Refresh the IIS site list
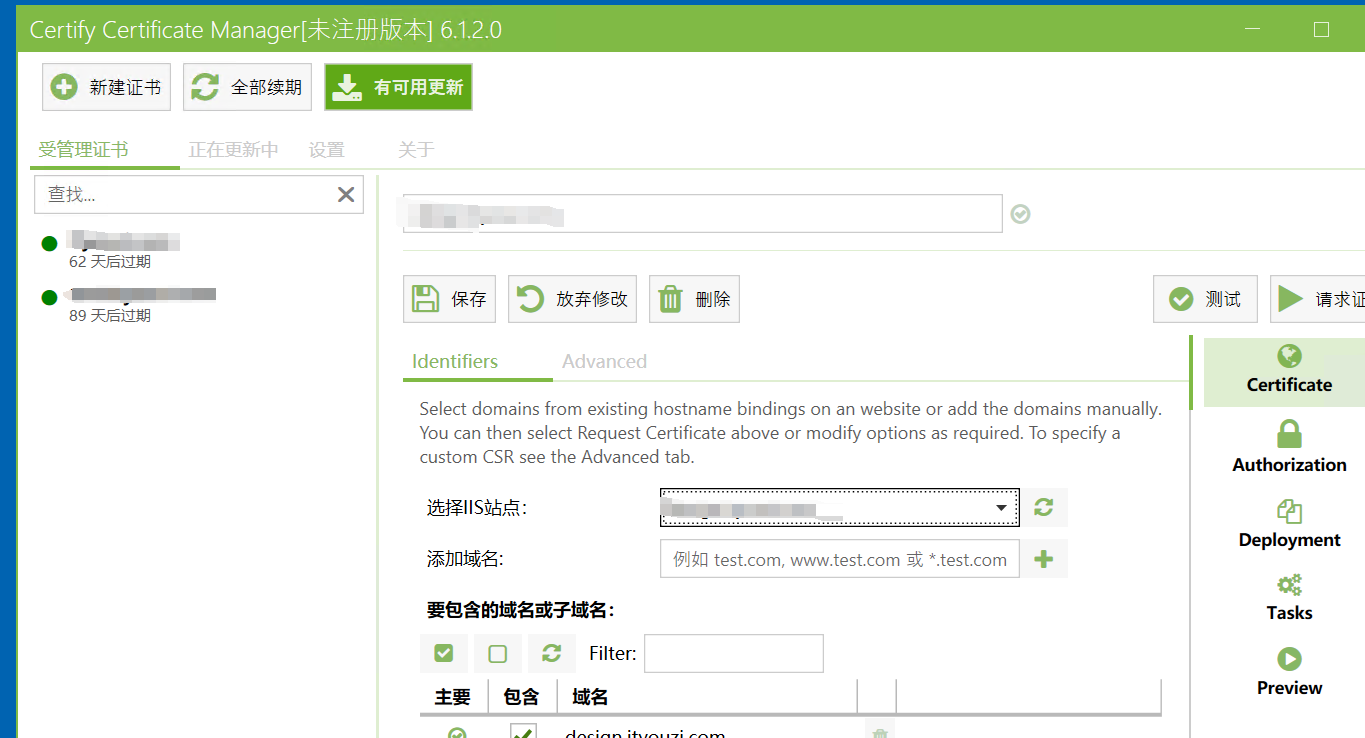The width and height of the screenshot is (1365, 738). tap(1044, 508)
